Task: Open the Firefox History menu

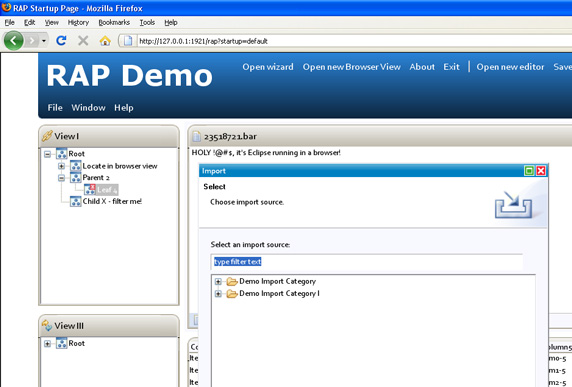Action: point(78,23)
